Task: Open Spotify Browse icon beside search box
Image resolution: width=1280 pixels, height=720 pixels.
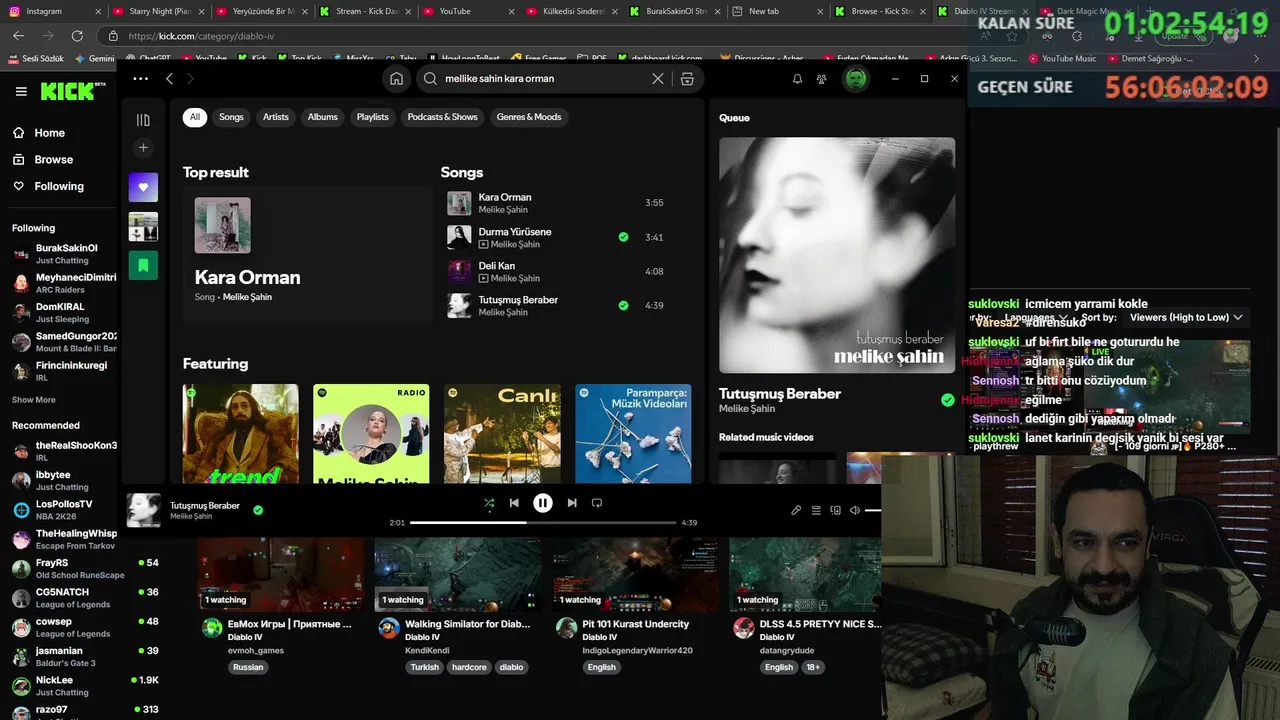Action: (x=687, y=79)
